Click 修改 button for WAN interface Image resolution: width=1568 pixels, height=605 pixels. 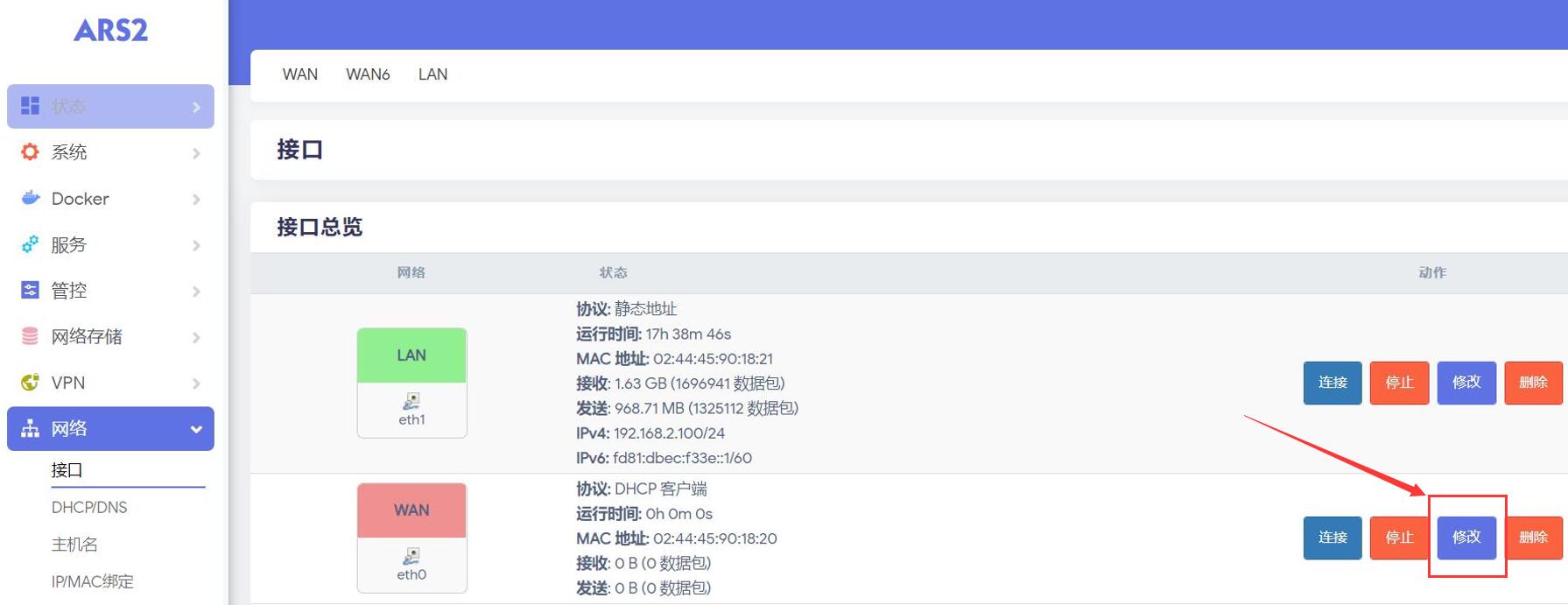tap(1466, 537)
